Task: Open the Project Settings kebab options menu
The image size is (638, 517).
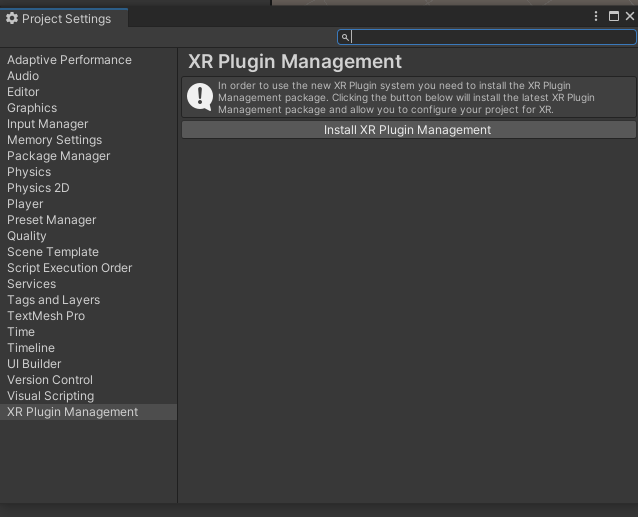Action: (x=596, y=16)
